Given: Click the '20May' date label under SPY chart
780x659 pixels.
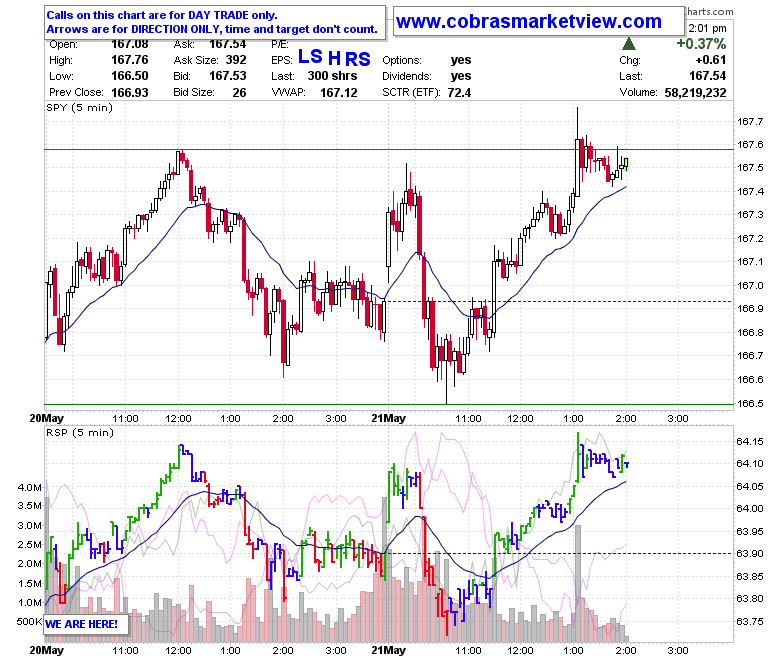Looking at the screenshot, I should 47,418.
